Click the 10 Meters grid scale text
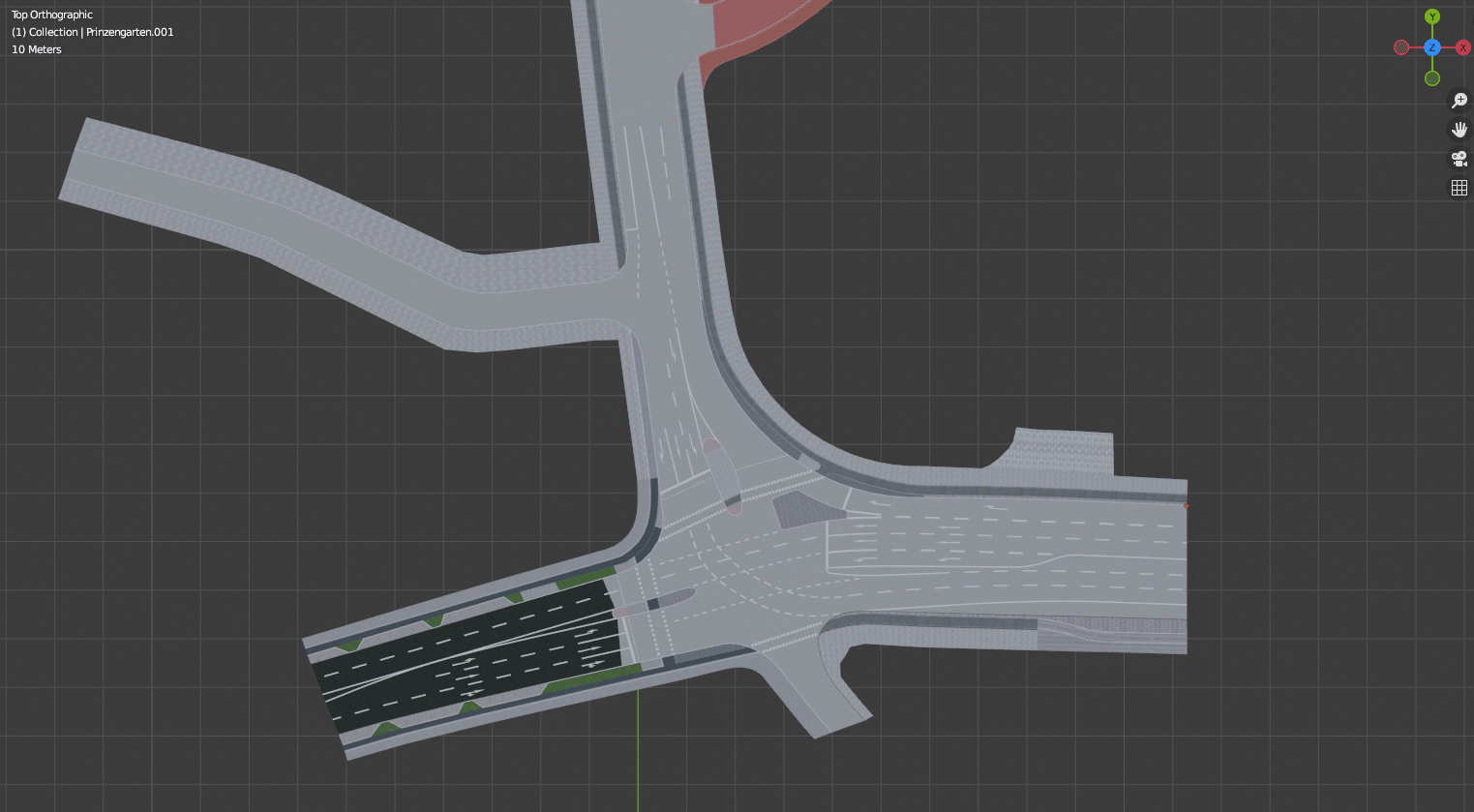 [x=37, y=49]
